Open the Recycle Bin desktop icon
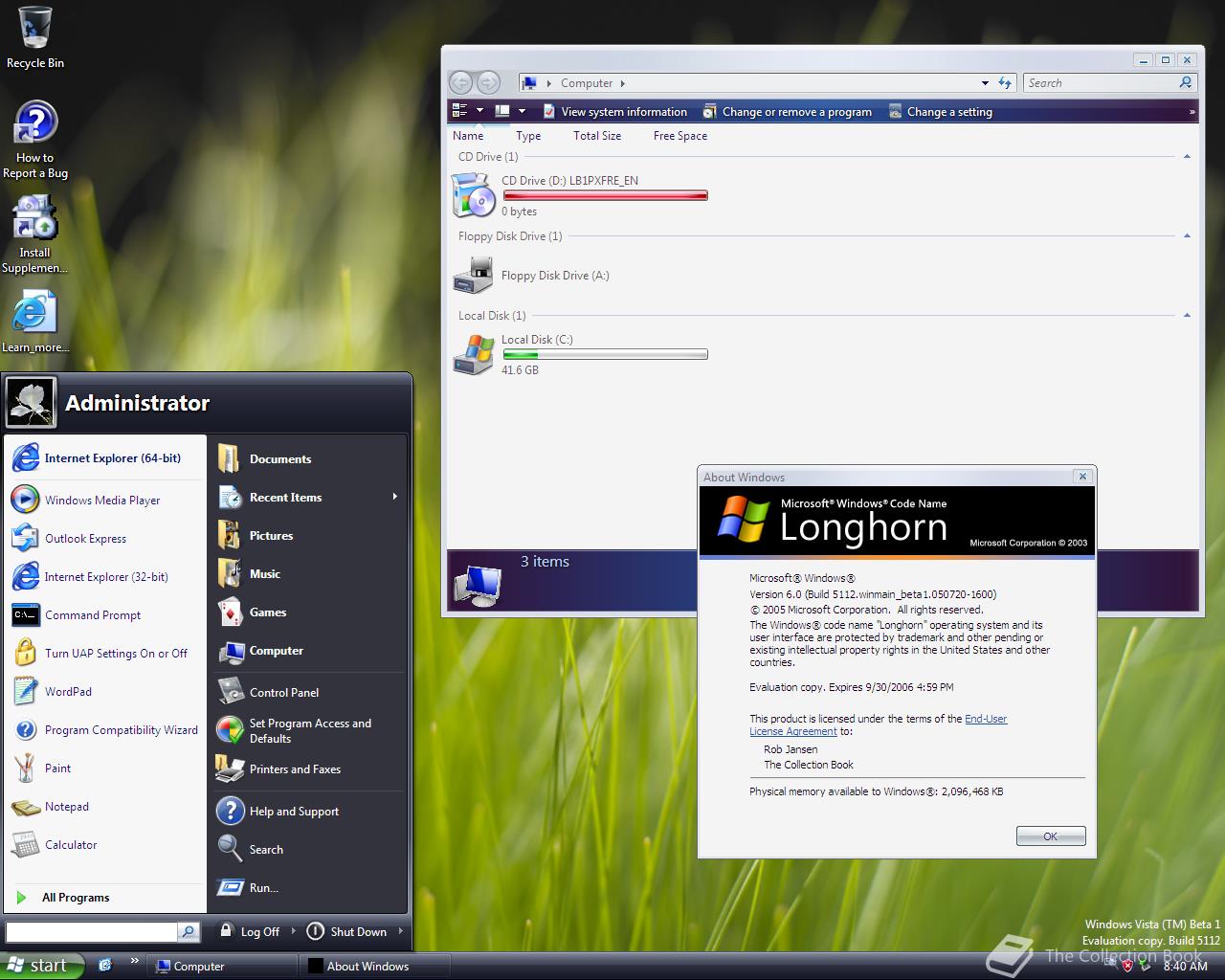1225x980 pixels. tap(35, 37)
